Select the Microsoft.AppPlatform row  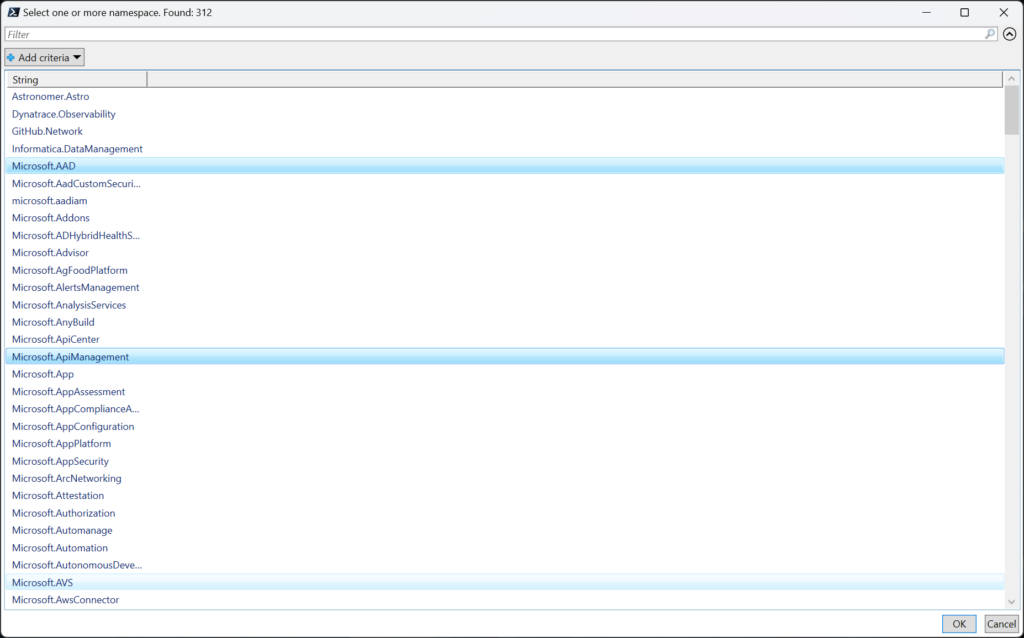(505, 443)
